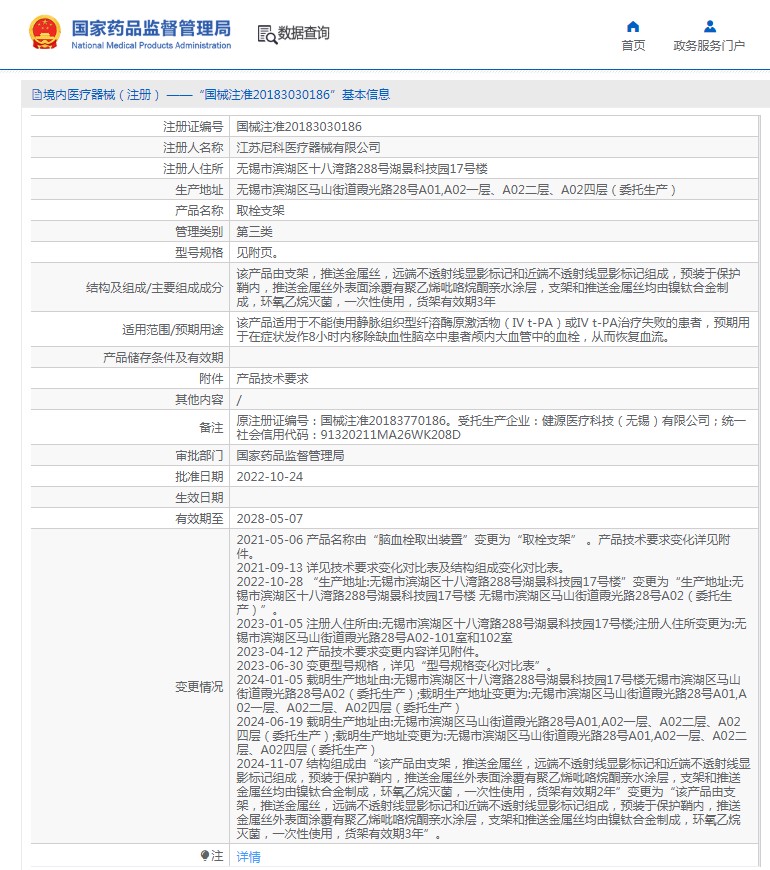Click the bullet icon beside 注

[x=205, y=855]
